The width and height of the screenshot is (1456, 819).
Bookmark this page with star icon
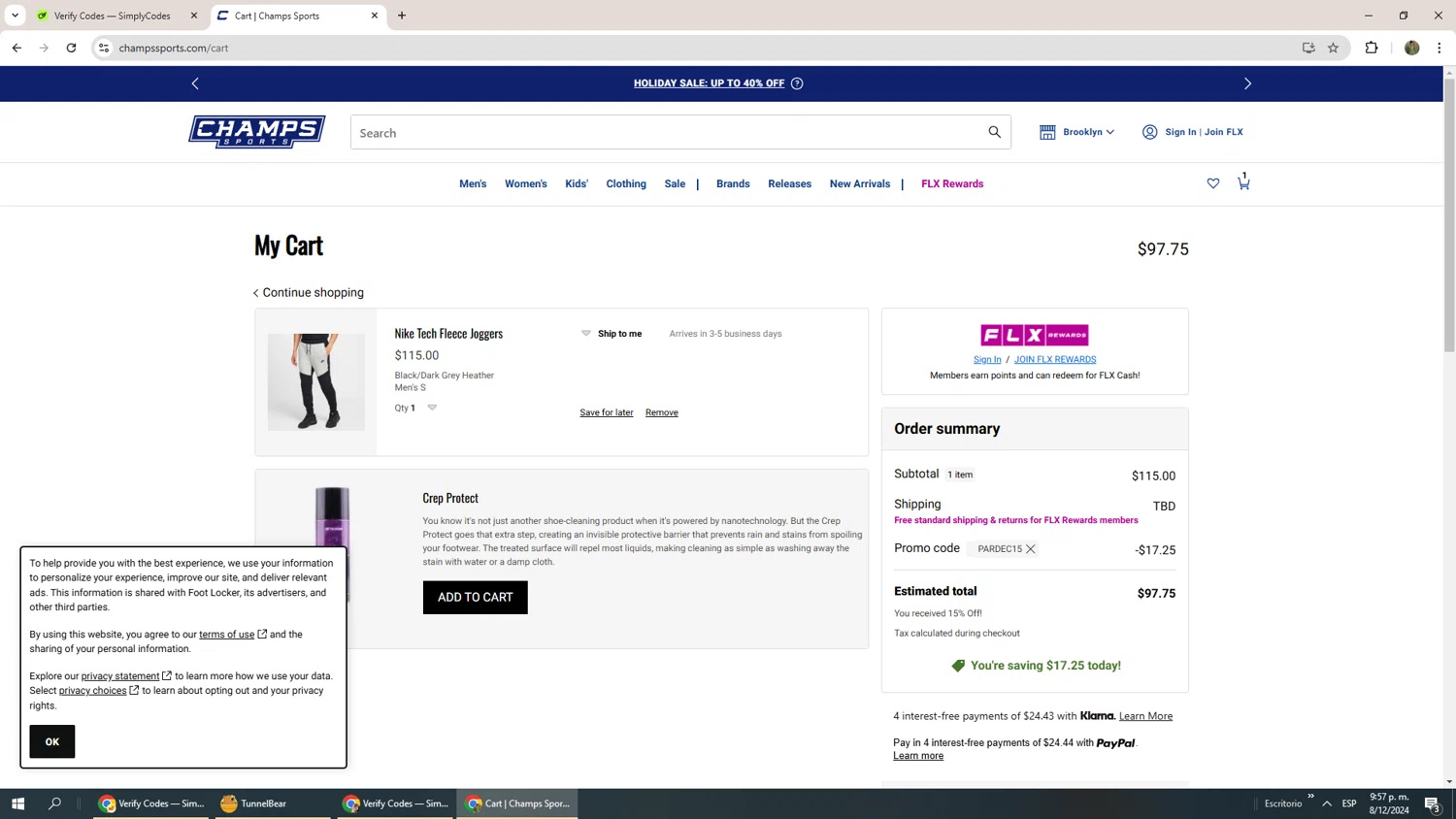tap(1333, 48)
